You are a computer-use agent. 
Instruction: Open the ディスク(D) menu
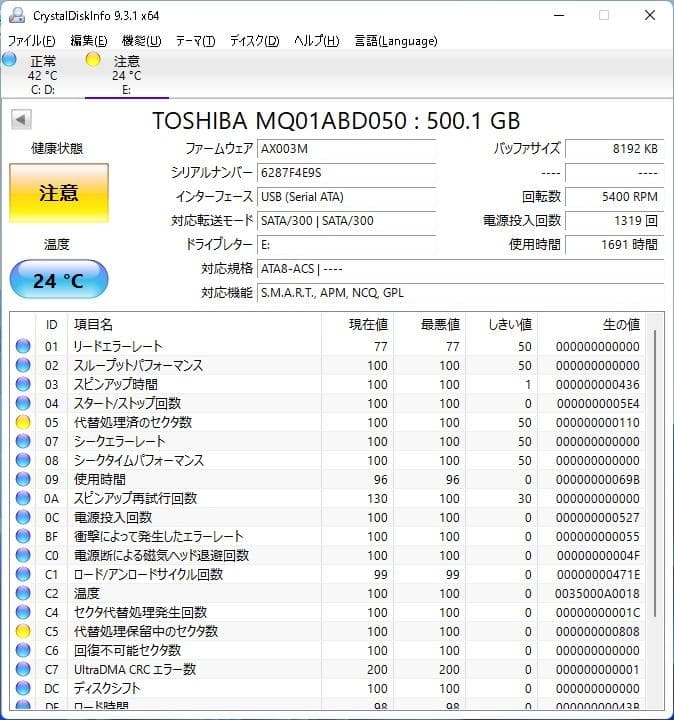pyautogui.click(x=254, y=41)
